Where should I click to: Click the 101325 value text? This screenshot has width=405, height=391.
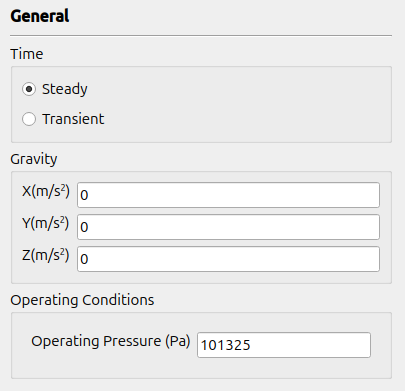tap(225, 345)
